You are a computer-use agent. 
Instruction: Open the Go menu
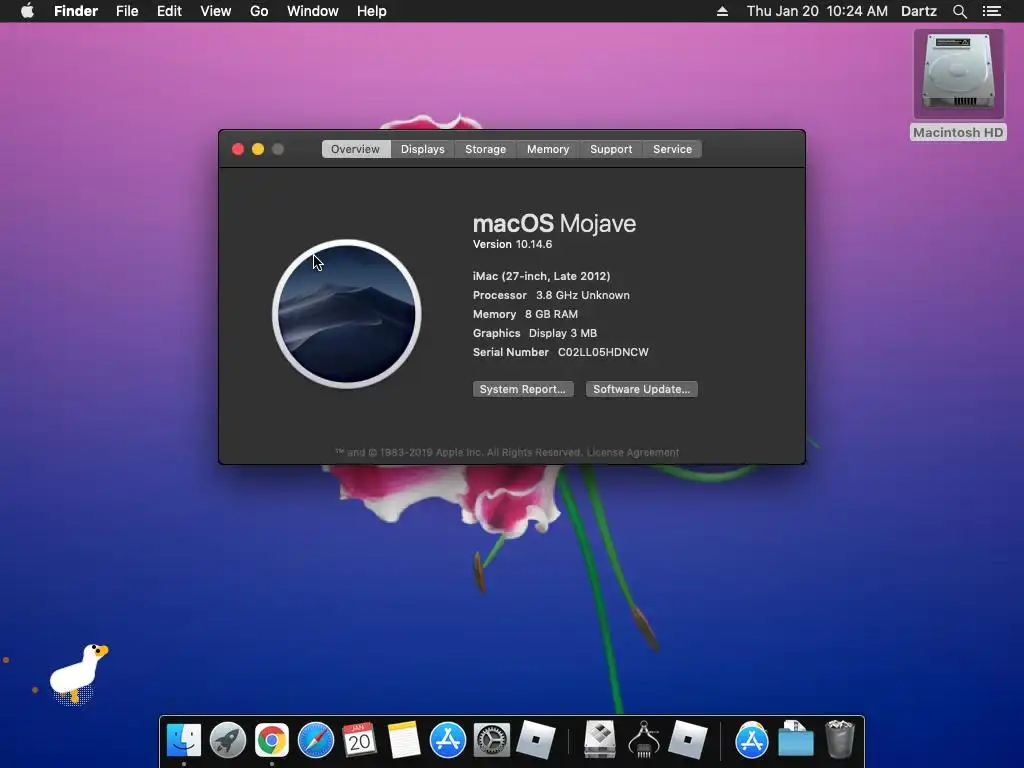259,11
